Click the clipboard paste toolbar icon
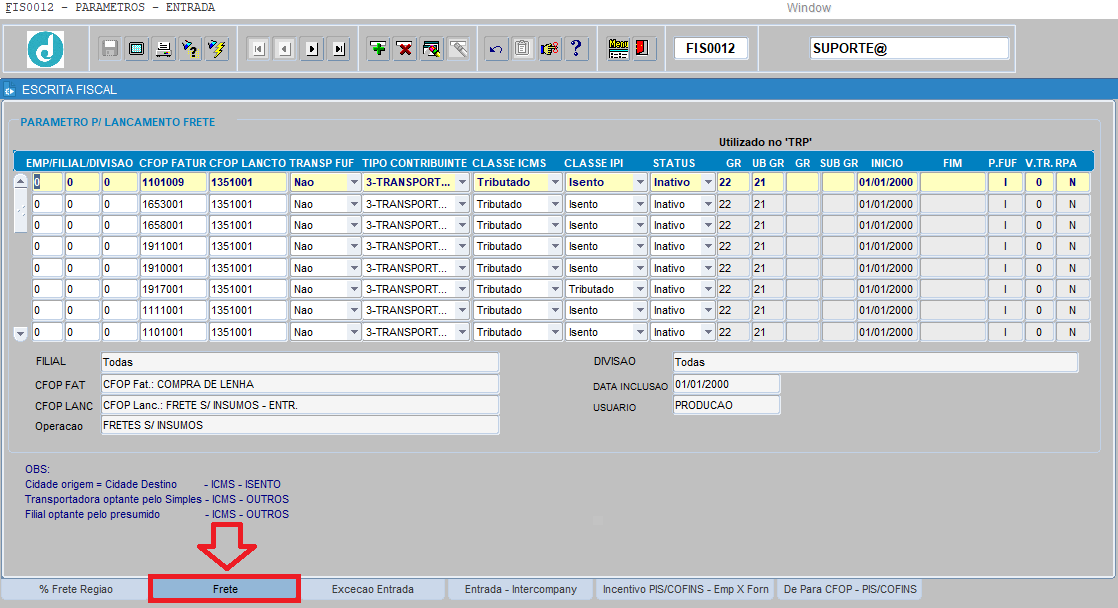Screen dimensions: 1118x608 tap(523, 48)
